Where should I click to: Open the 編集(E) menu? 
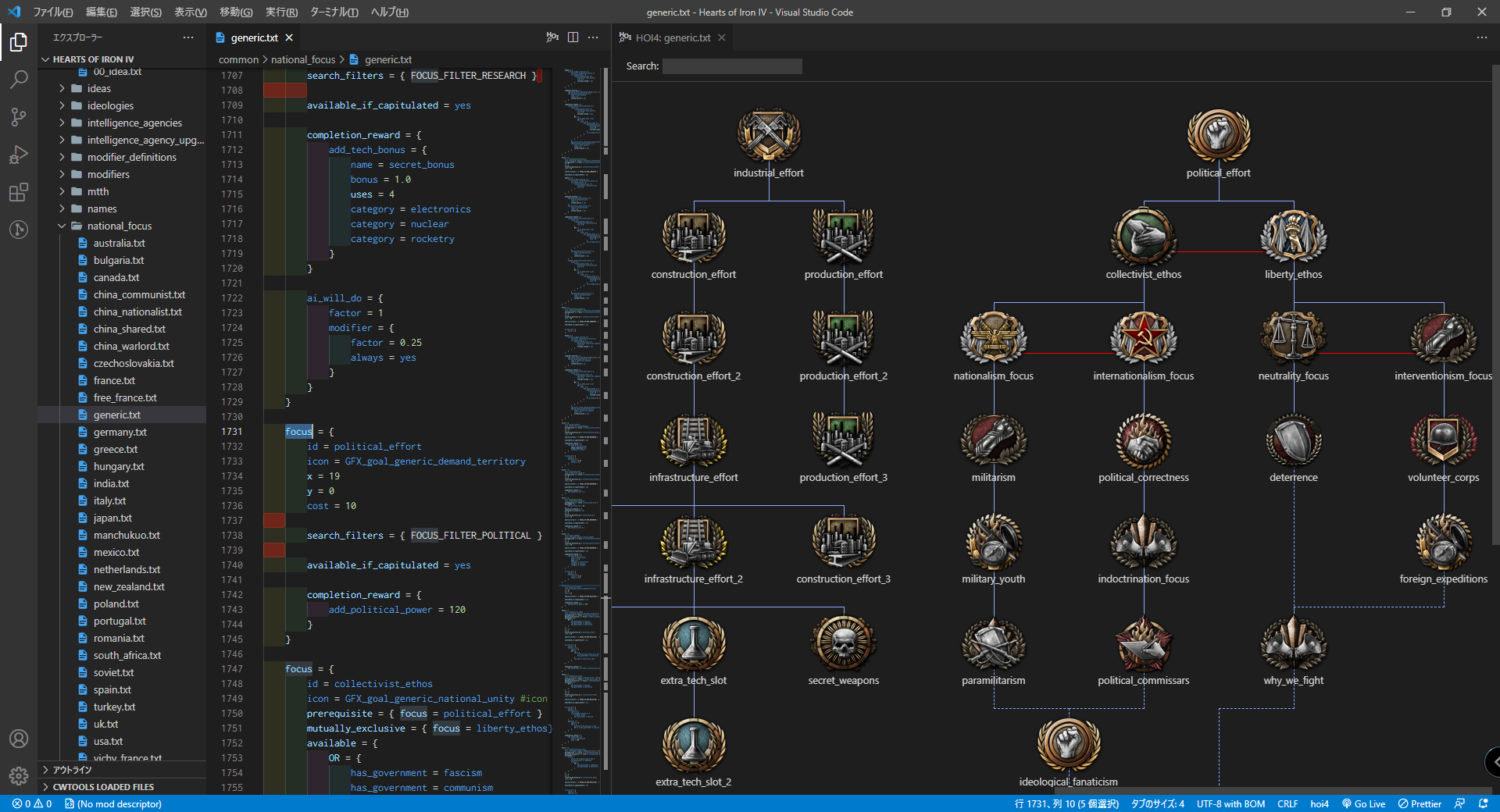point(102,12)
